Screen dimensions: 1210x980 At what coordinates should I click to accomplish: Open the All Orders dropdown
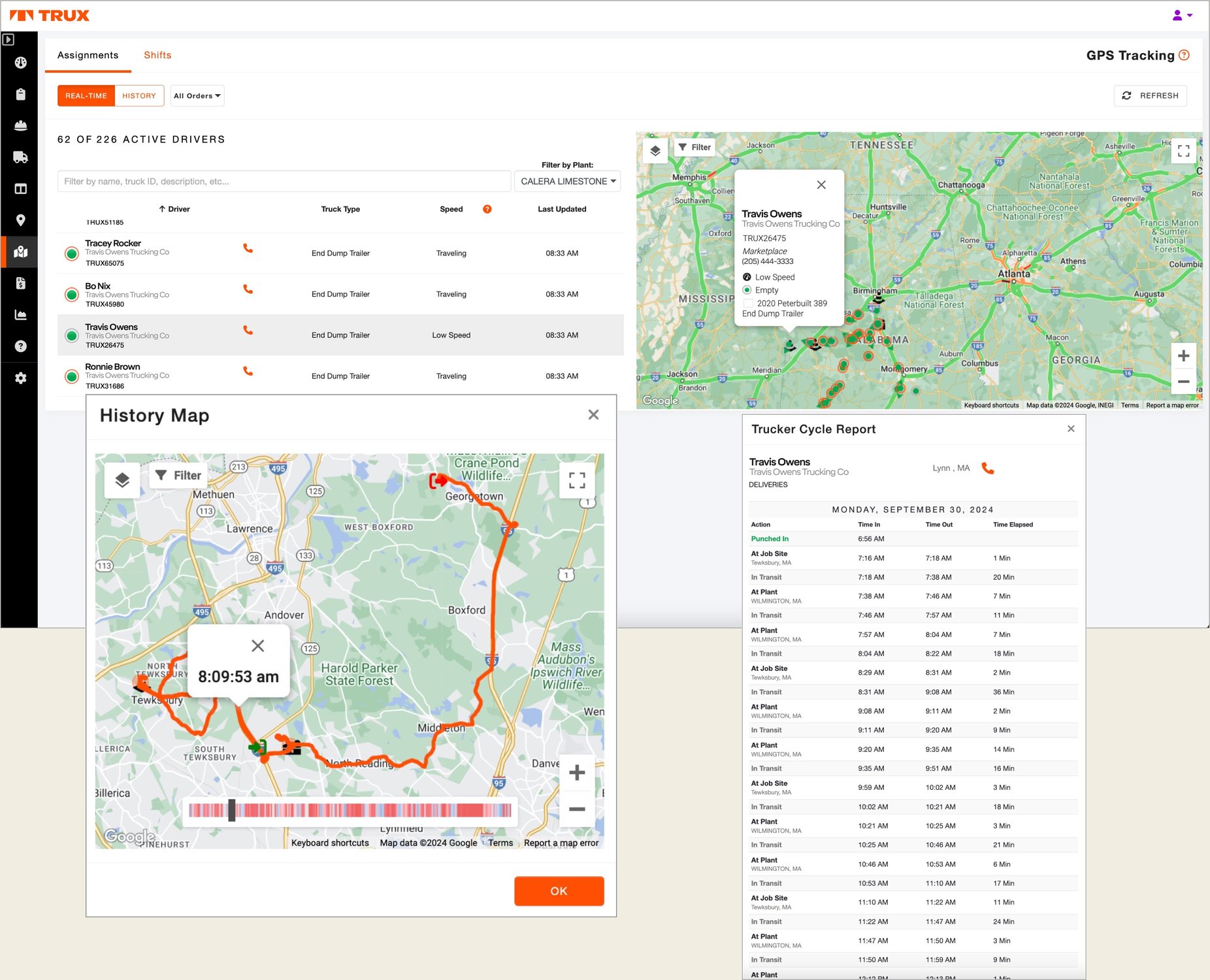click(197, 95)
